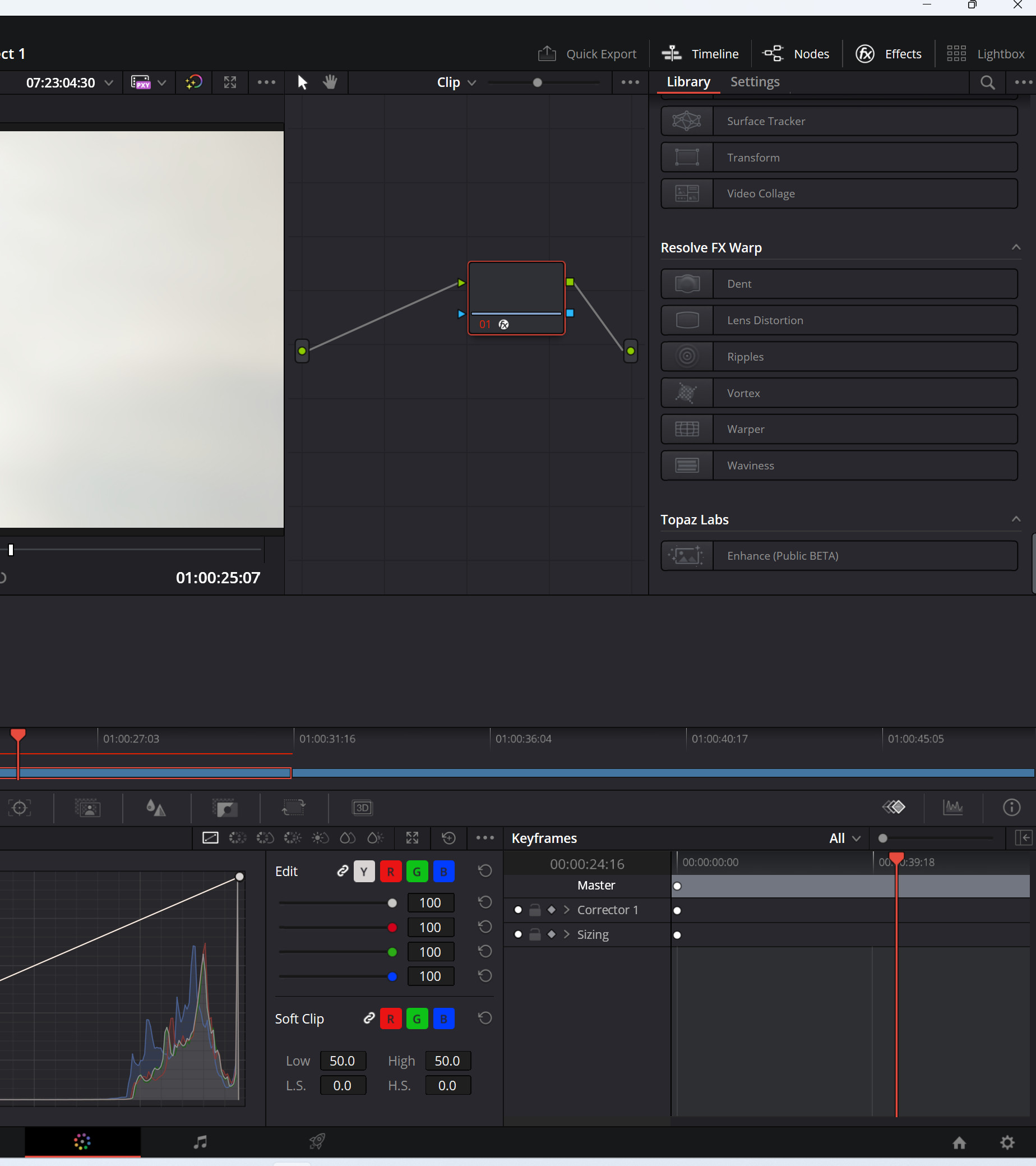Image resolution: width=1036 pixels, height=1166 pixels.
Task: Open the Sizing palette icon
Action: tap(294, 808)
